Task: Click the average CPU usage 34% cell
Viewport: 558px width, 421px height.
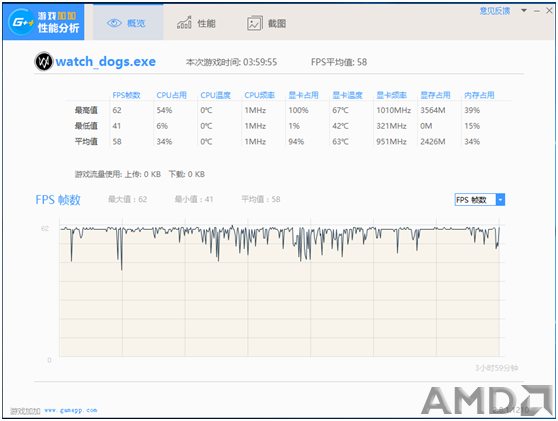Action: pyautogui.click(x=164, y=142)
